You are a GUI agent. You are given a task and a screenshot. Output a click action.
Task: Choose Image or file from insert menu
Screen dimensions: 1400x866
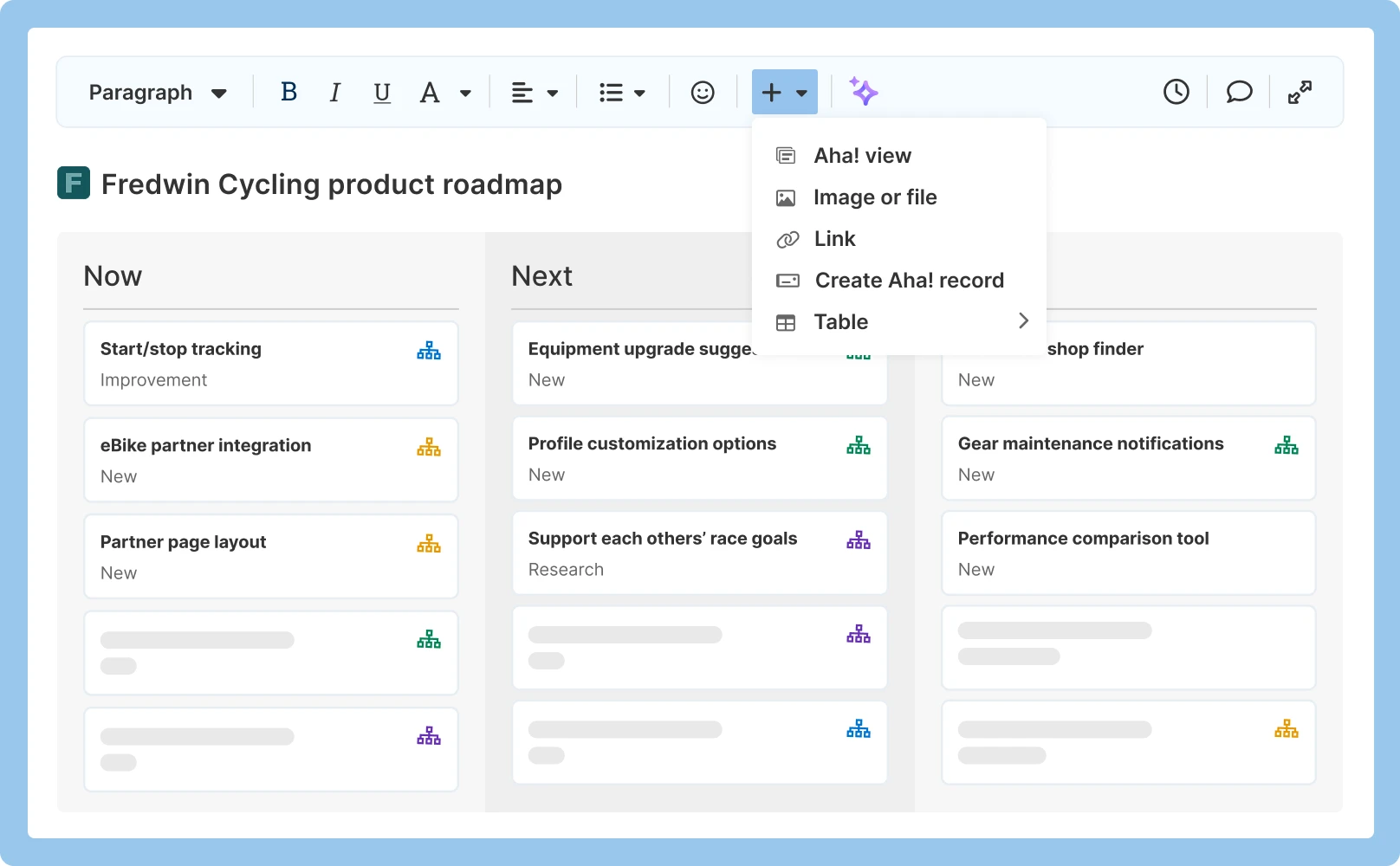[874, 197]
